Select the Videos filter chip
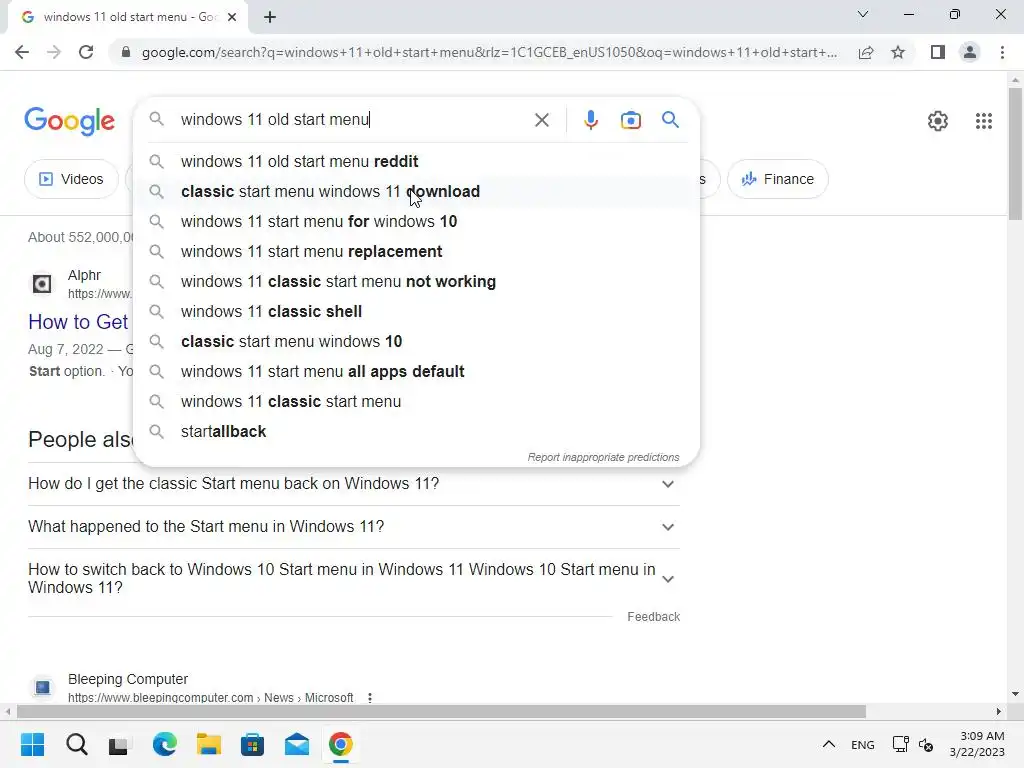Screen dimensions: 1024x768 pyautogui.click(x=72, y=179)
